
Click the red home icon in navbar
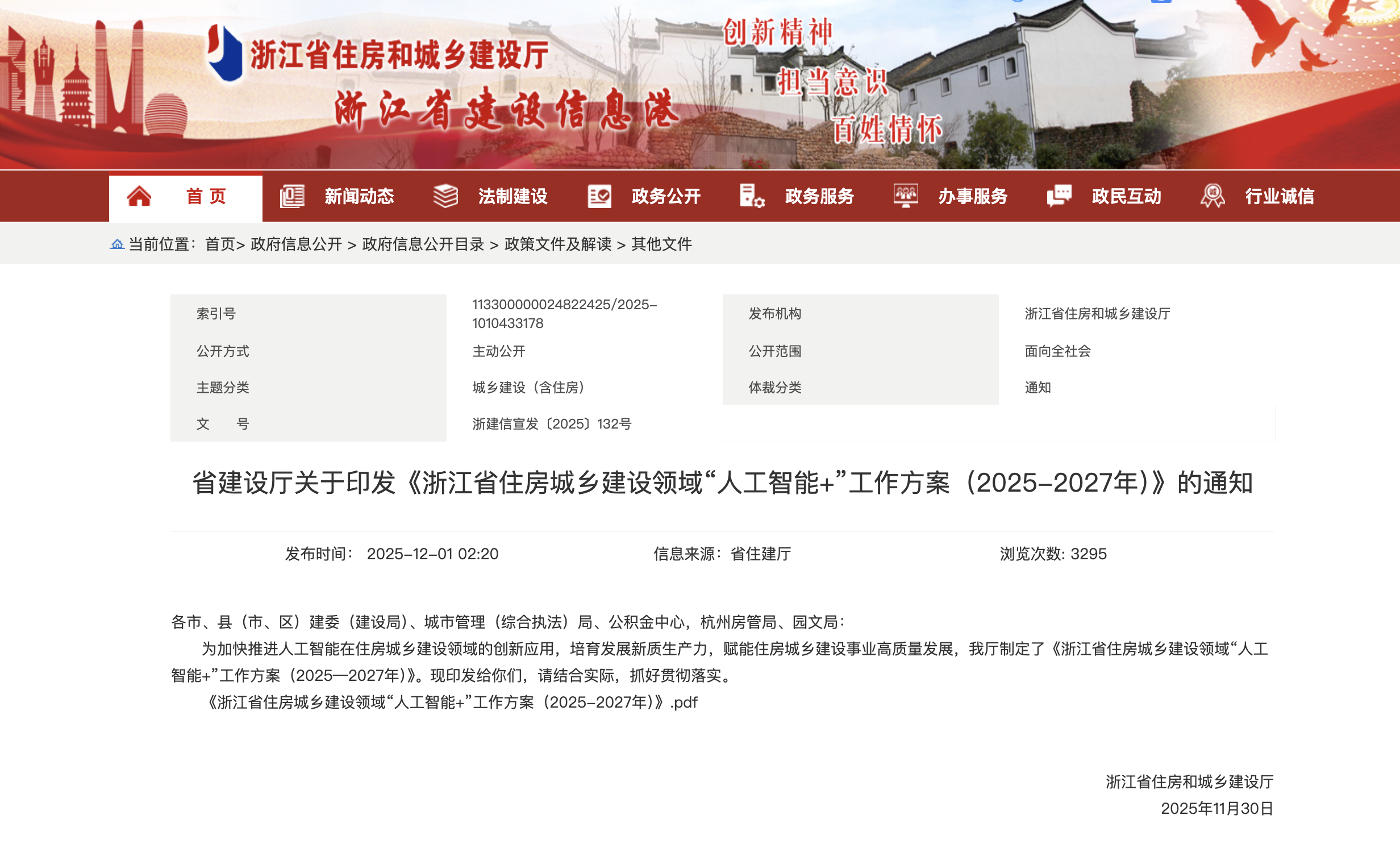139,197
